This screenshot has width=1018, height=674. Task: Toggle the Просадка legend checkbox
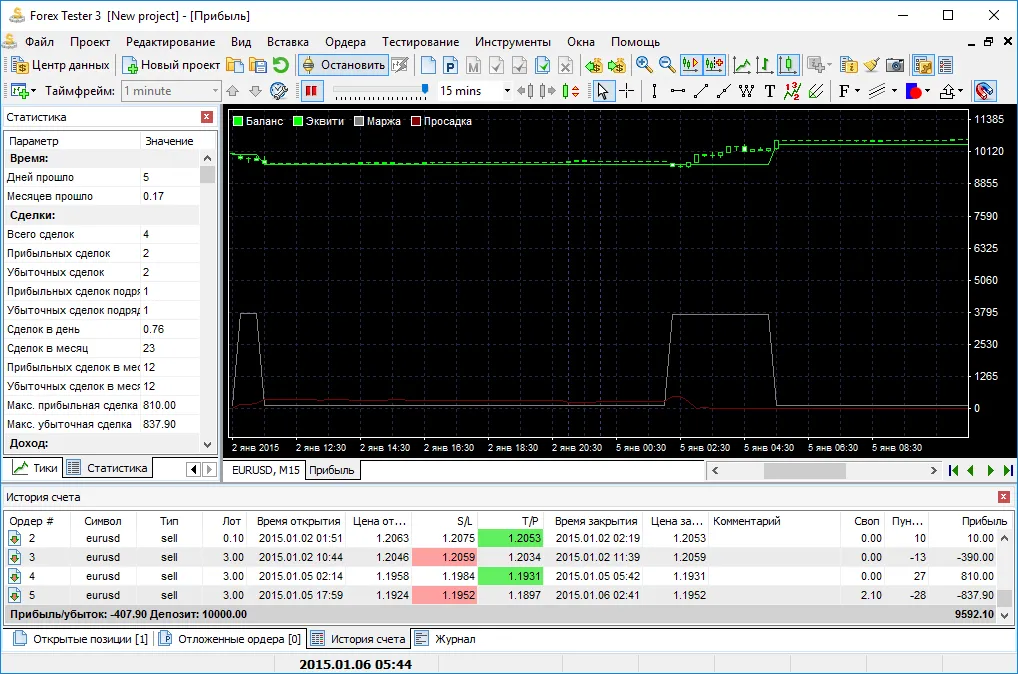[x=416, y=121]
